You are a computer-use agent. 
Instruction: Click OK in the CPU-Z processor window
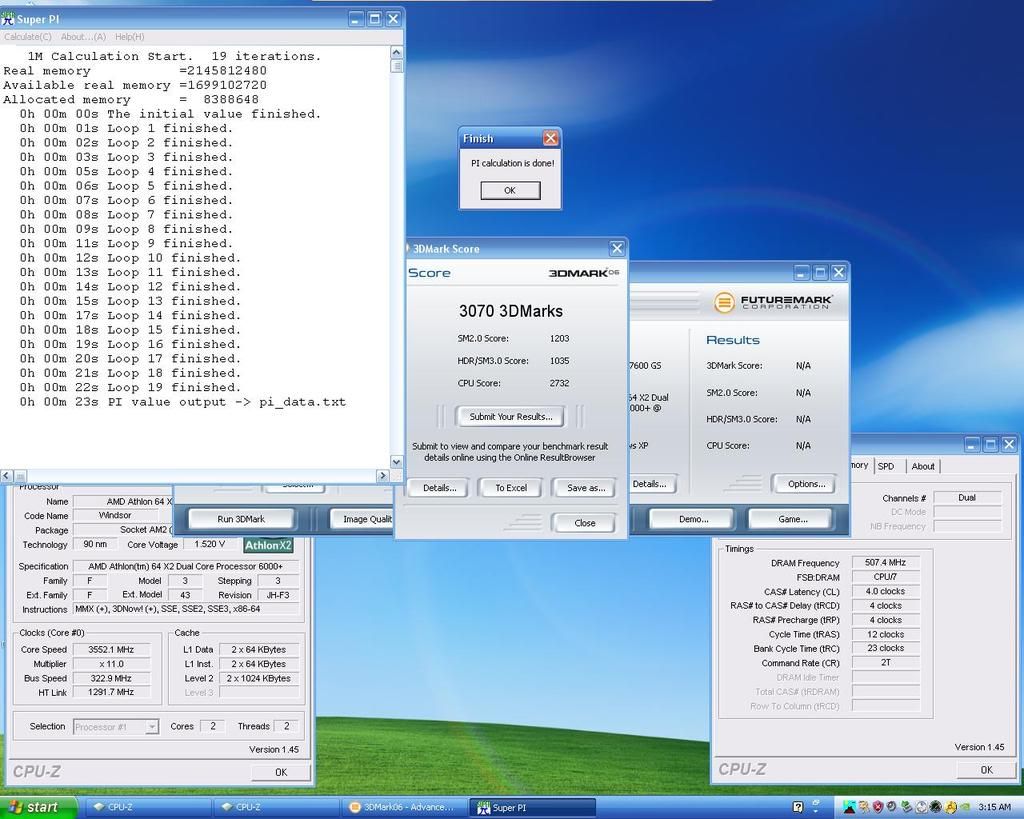tap(281, 772)
